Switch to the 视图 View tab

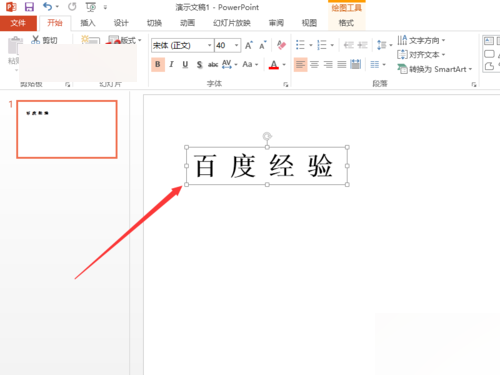(x=309, y=23)
